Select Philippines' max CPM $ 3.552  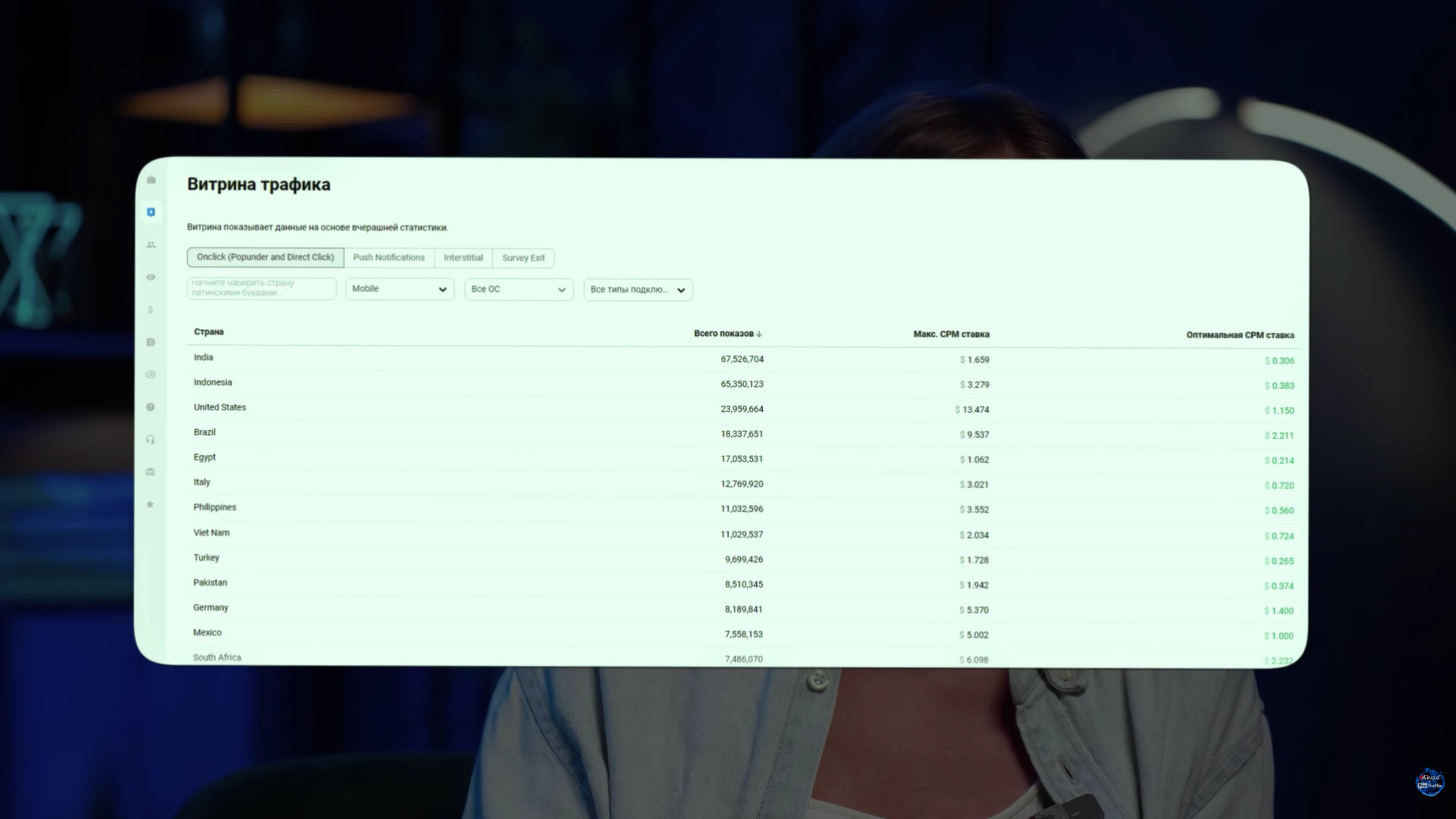pos(974,510)
